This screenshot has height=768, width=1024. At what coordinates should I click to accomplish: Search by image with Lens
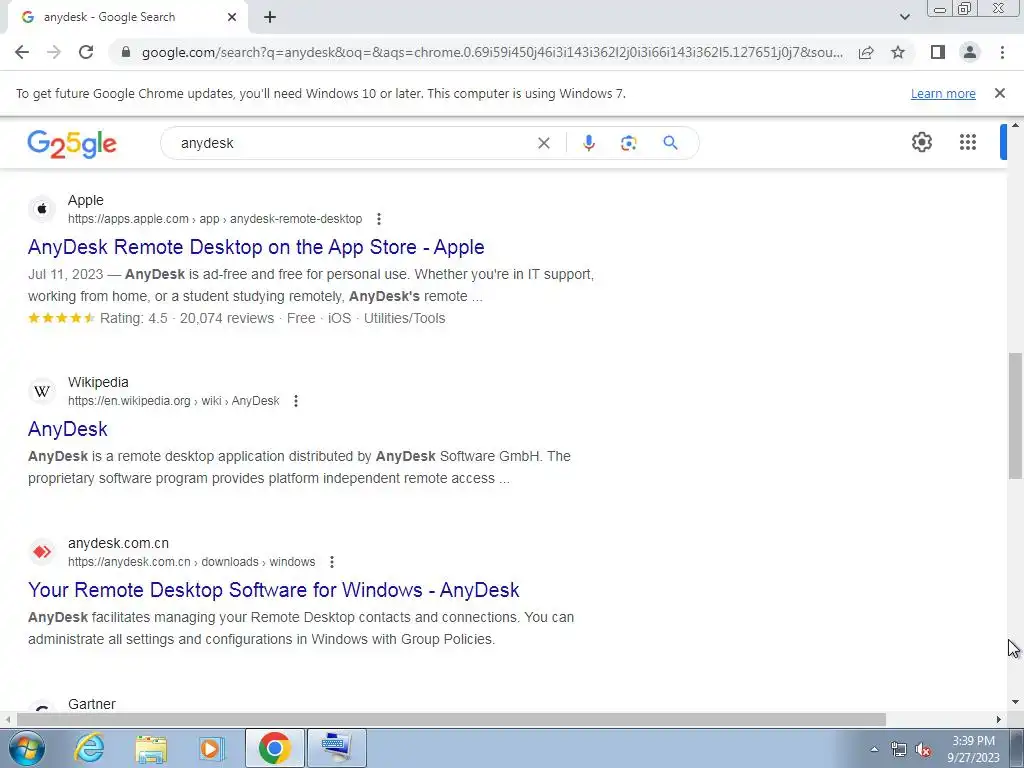[628, 143]
